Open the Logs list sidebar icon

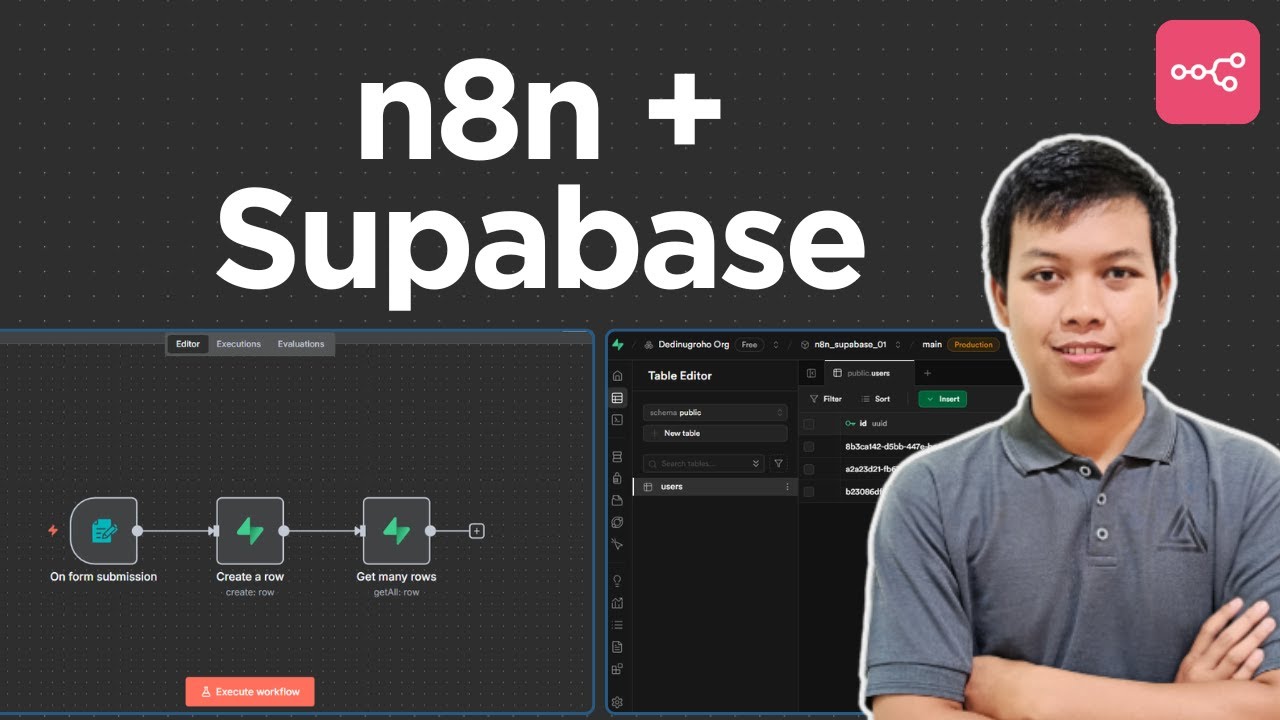(617, 625)
